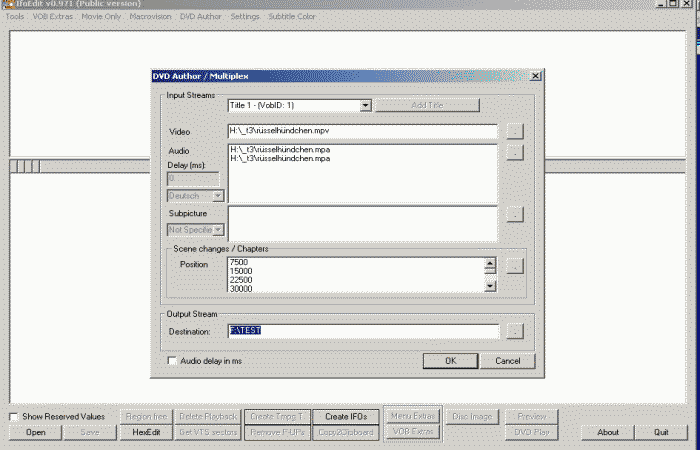Viewport: 700px width, 450px height.
Task: Click the browse button for Output Destination
Action: (x=514, y=331)
